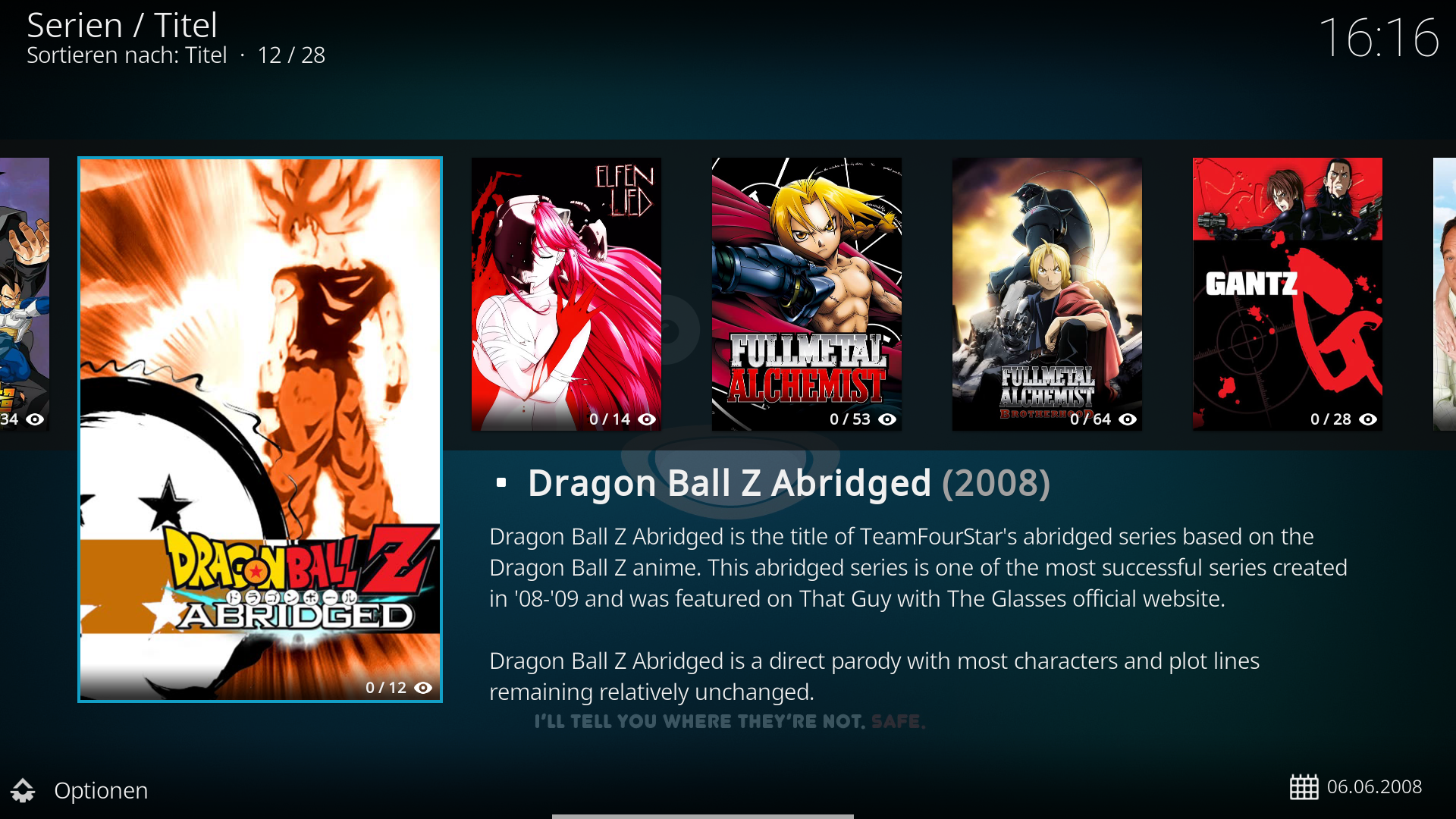Click the Serien / Titel heading
1456x819 pixels.
122,25
